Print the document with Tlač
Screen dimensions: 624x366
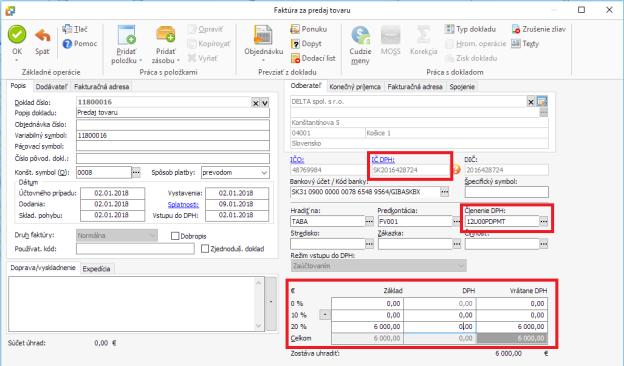[x=75, y=29]
